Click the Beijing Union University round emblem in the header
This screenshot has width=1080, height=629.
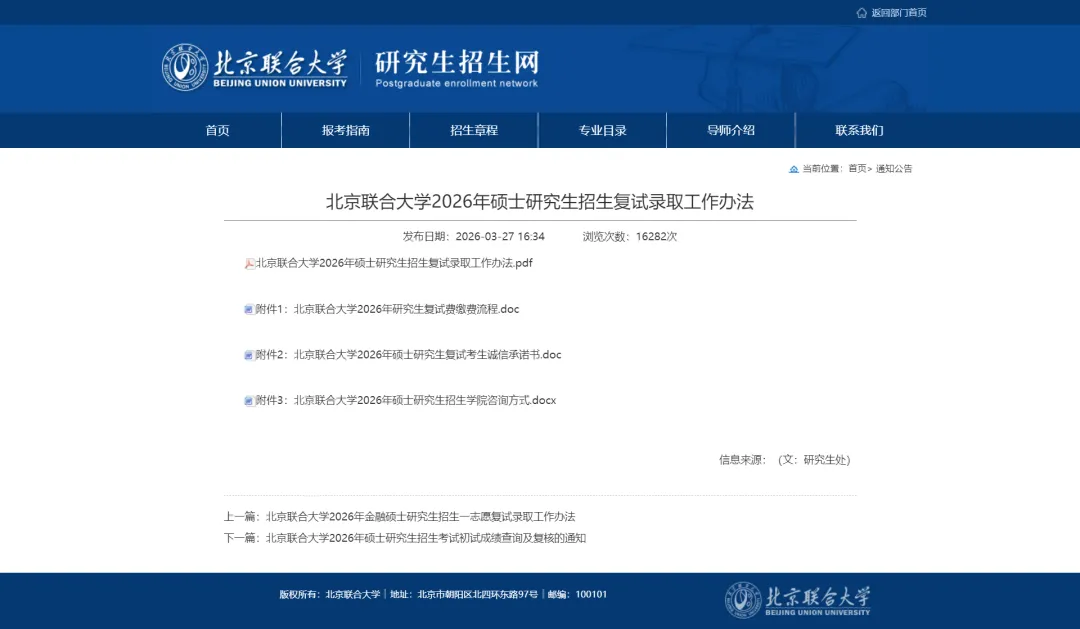[185, 68]
